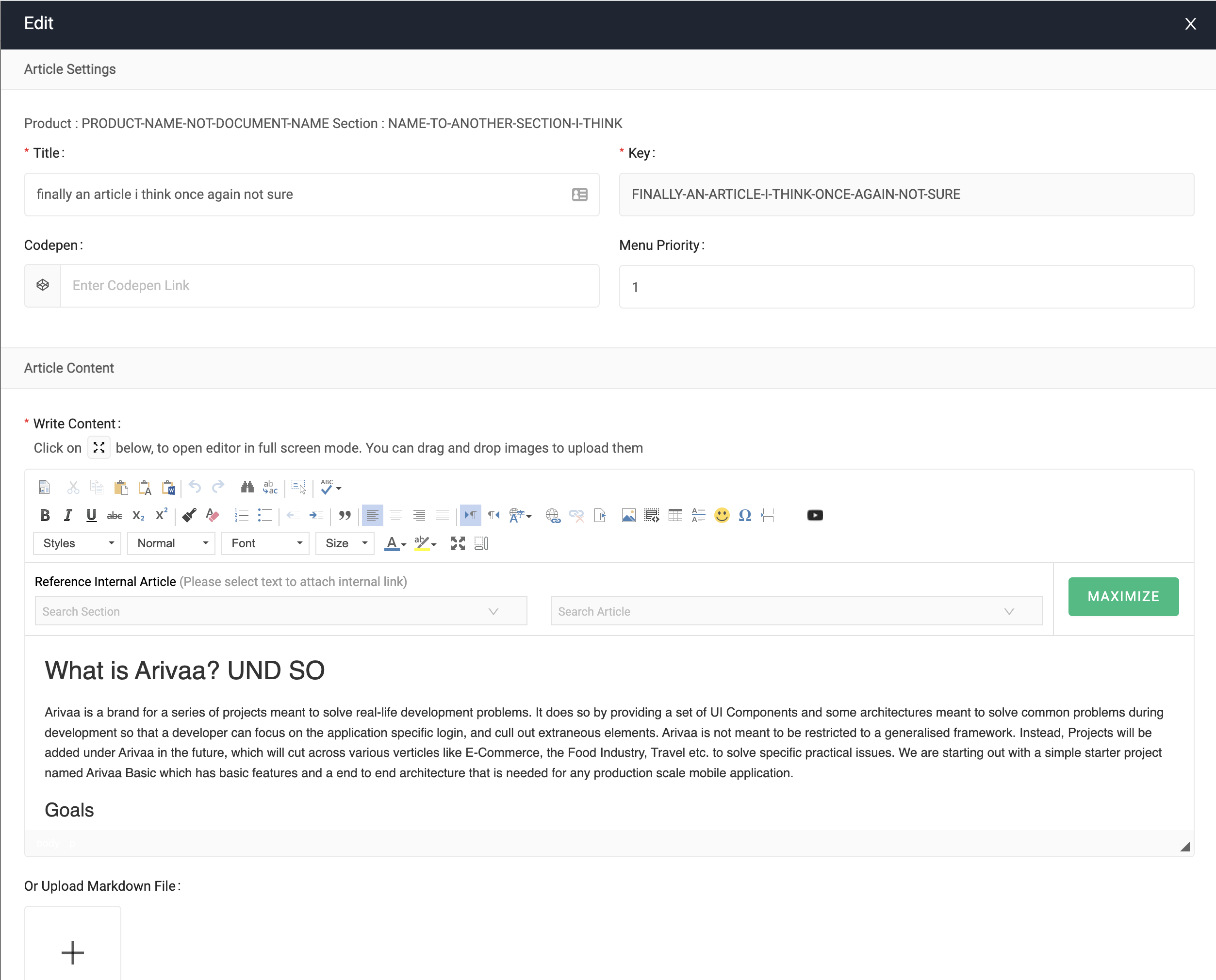Click the Paste clipboard icon
This screenshot has height=980, width=1216.
tap(121, 487)
